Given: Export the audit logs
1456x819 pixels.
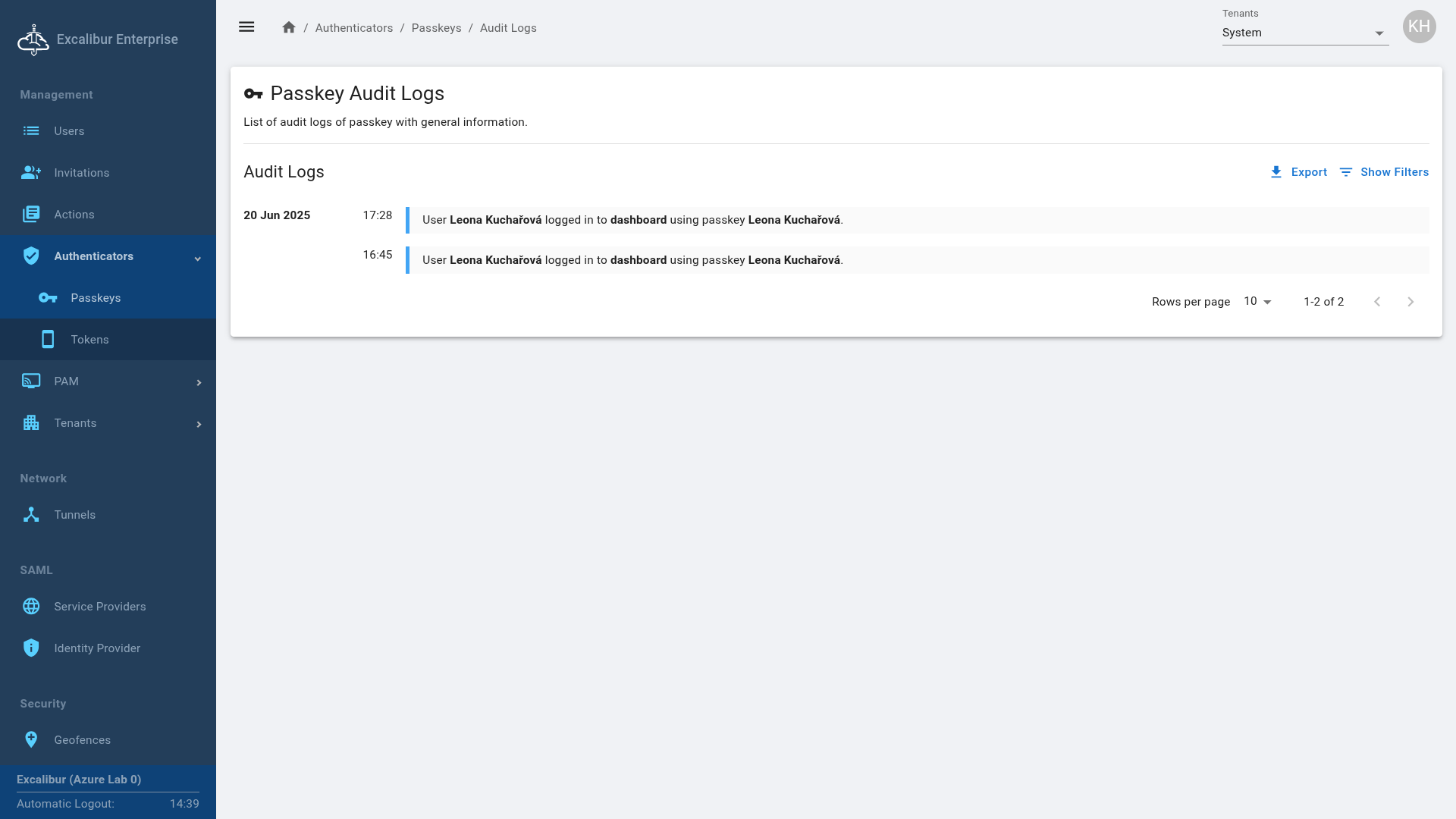Looking at the screenshot, I should (1298, 172).
